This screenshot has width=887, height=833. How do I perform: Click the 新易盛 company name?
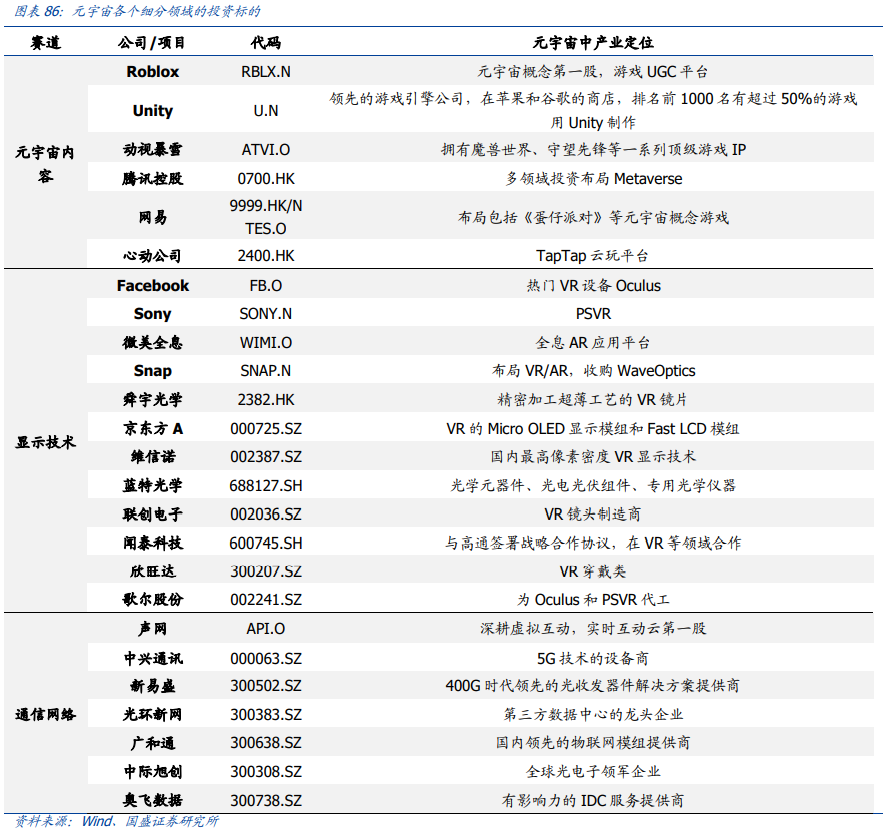(152, 686)
